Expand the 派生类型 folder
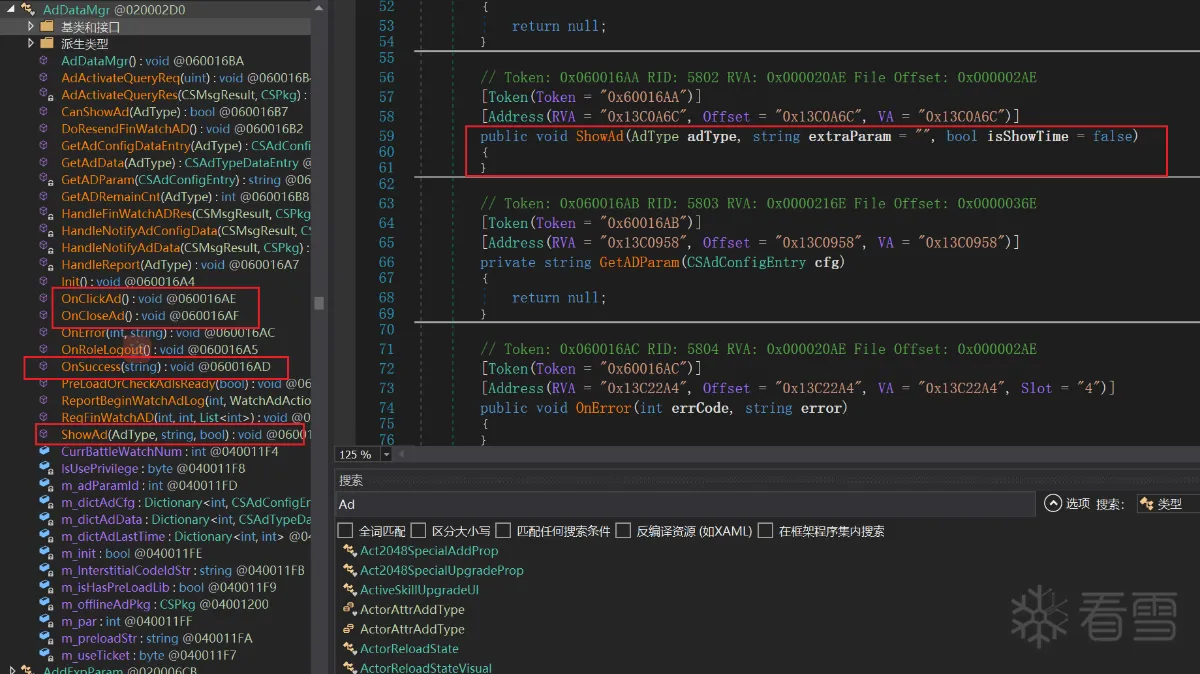 coord(31,43)
